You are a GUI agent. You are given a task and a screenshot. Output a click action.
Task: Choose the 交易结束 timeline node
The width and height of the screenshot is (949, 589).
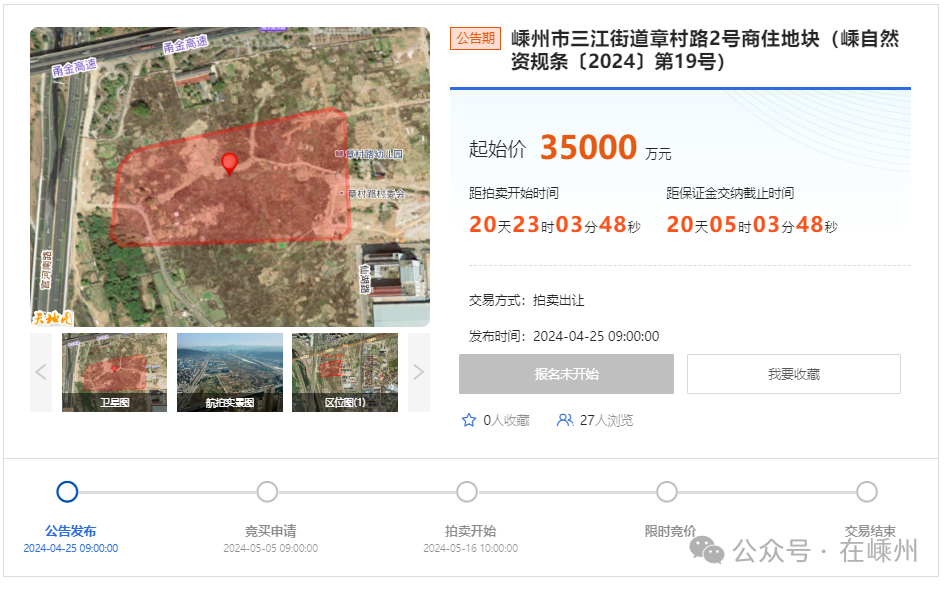click(867, 492)
